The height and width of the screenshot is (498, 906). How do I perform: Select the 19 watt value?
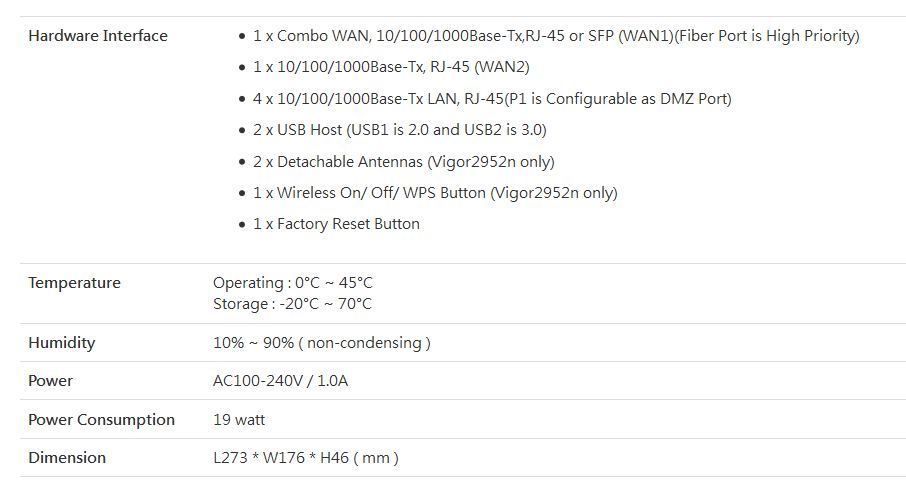click(239, 420)
